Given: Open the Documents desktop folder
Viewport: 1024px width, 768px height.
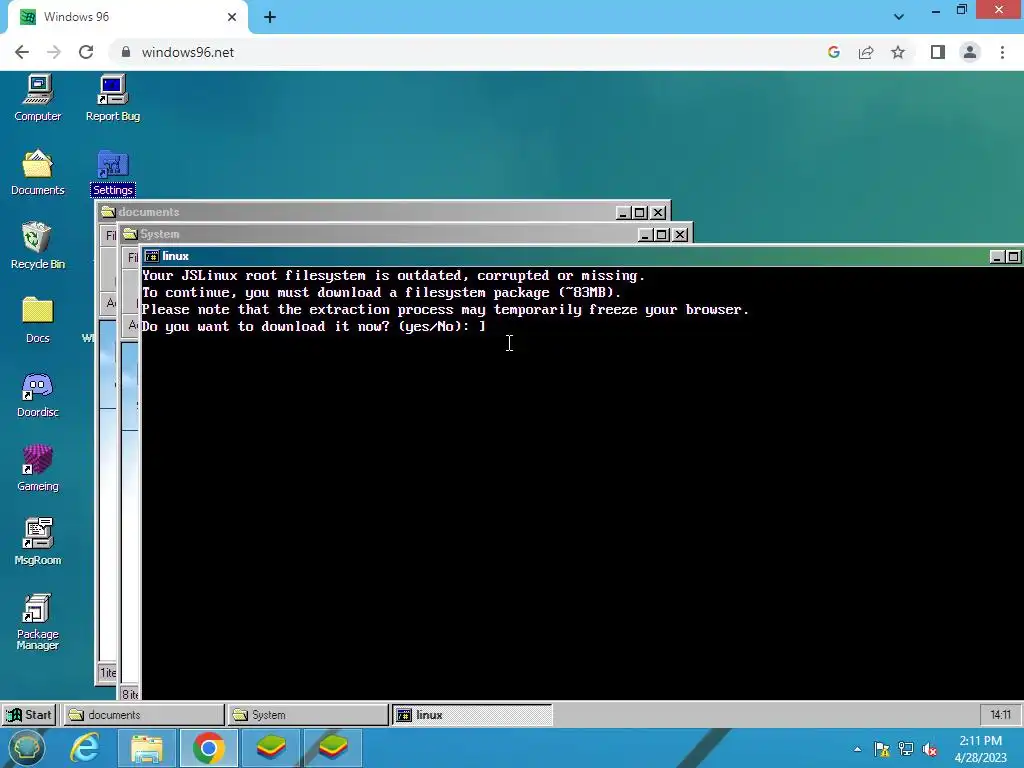Looking at the screenshot, I should tap(37, 172).
